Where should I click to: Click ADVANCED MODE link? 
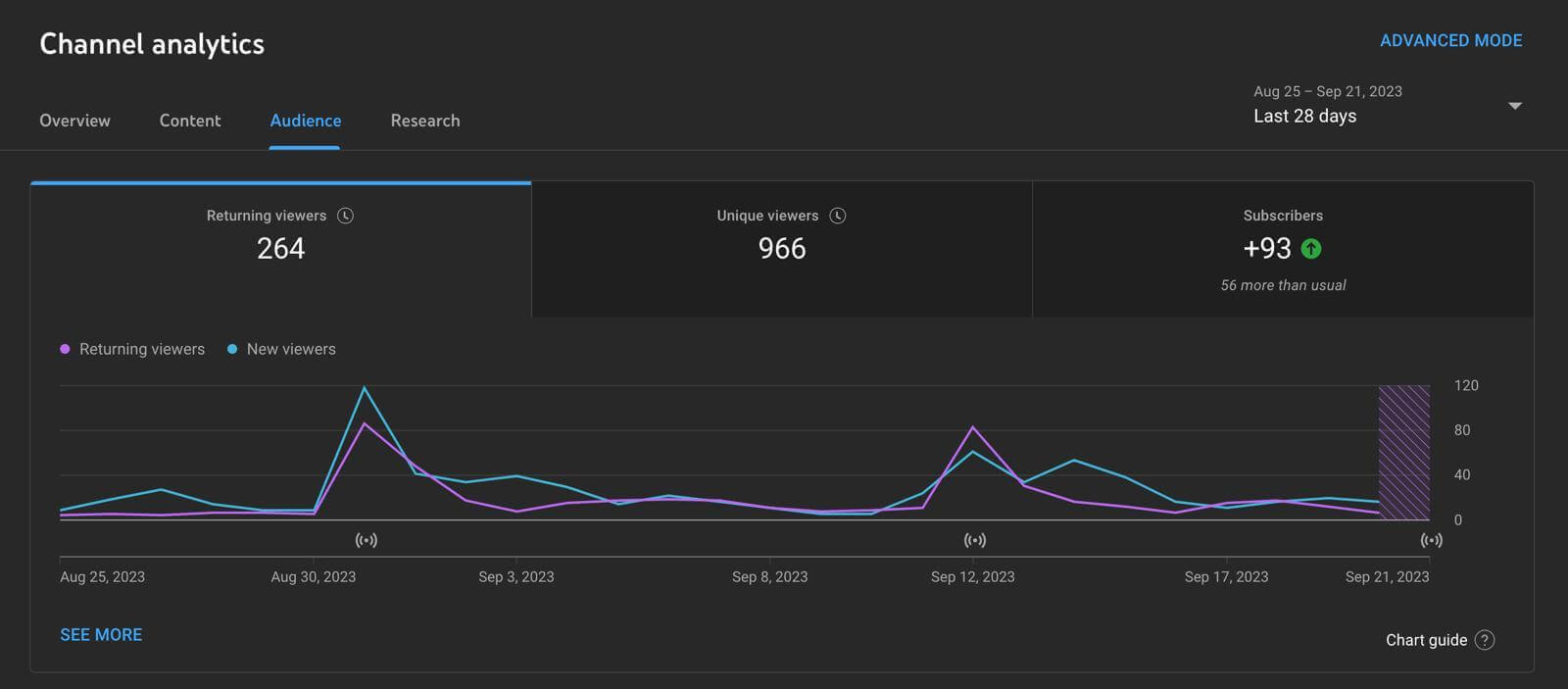click(x=1451, y=41)
